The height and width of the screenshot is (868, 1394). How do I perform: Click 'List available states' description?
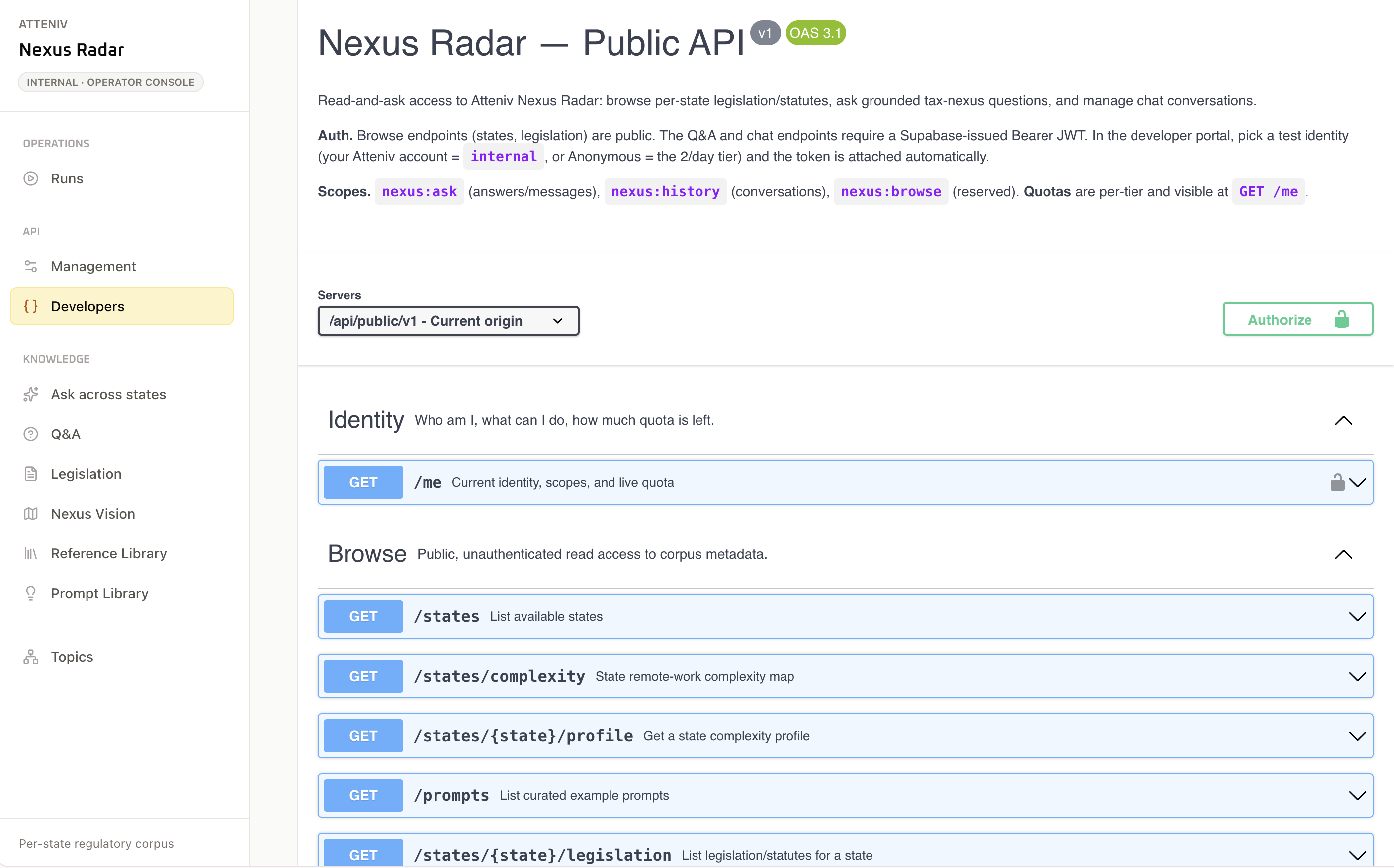pyautogui.click(x=546, y=616)
